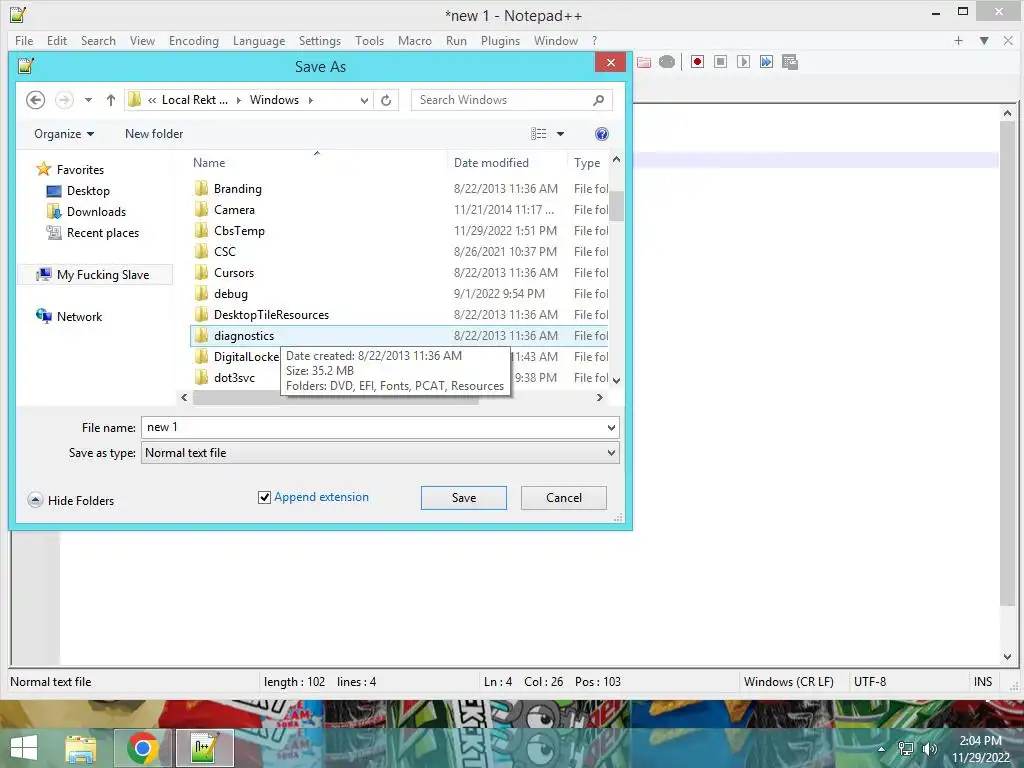Viewport: 1024px width, 768px height.
Task: Collapse folders with Hide Folders
Action: click(x=71, y=501)
